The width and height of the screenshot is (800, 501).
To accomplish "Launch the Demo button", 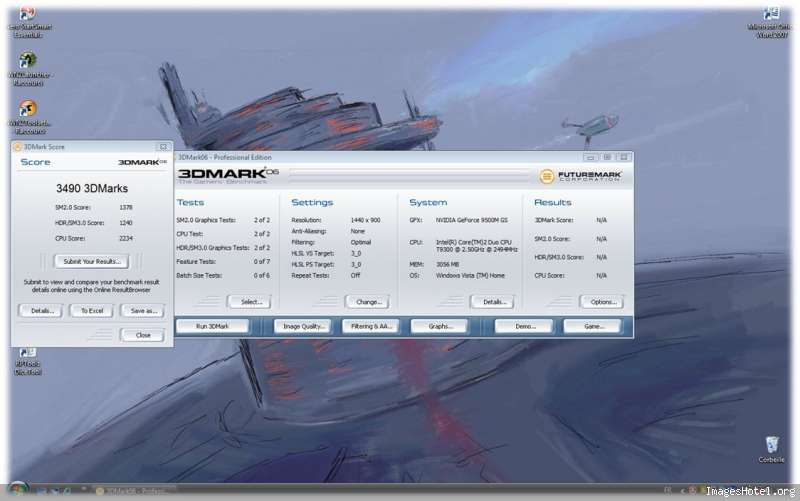I will click(523, 326).
